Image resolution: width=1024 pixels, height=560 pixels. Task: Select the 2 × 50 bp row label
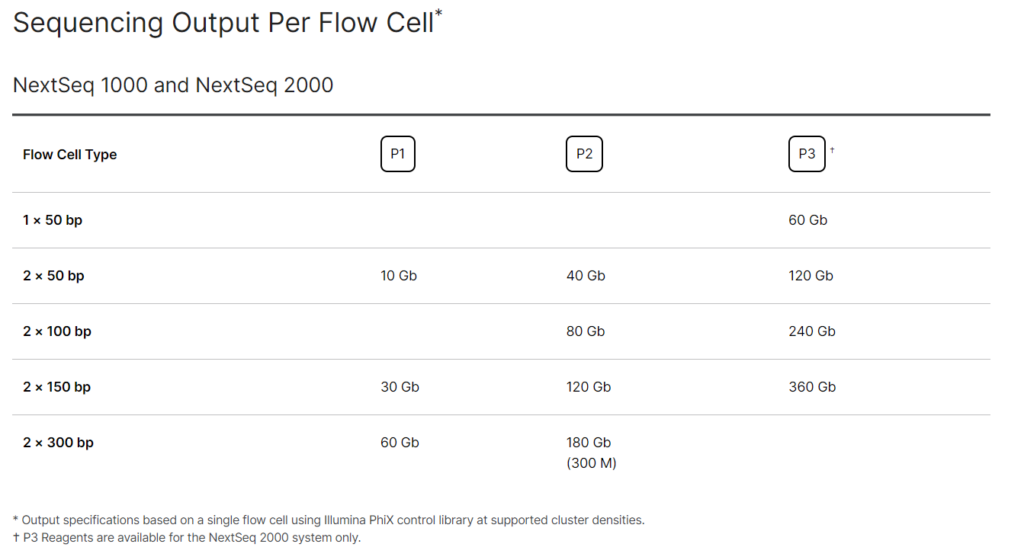(x=53, y=276)
